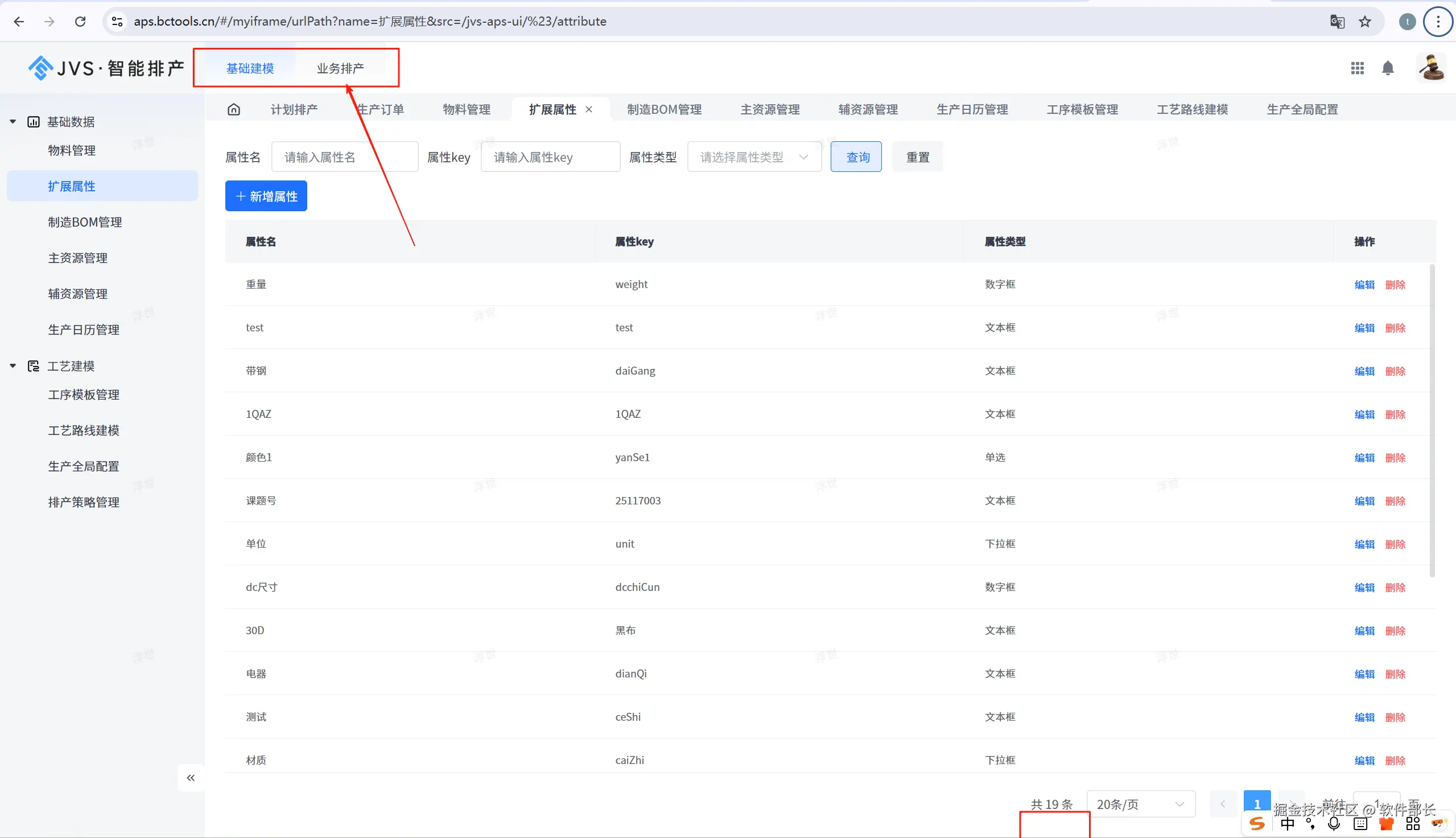Click the browser translate icon
This screenshot has width=1456, height=838.
click(1337, 22)
